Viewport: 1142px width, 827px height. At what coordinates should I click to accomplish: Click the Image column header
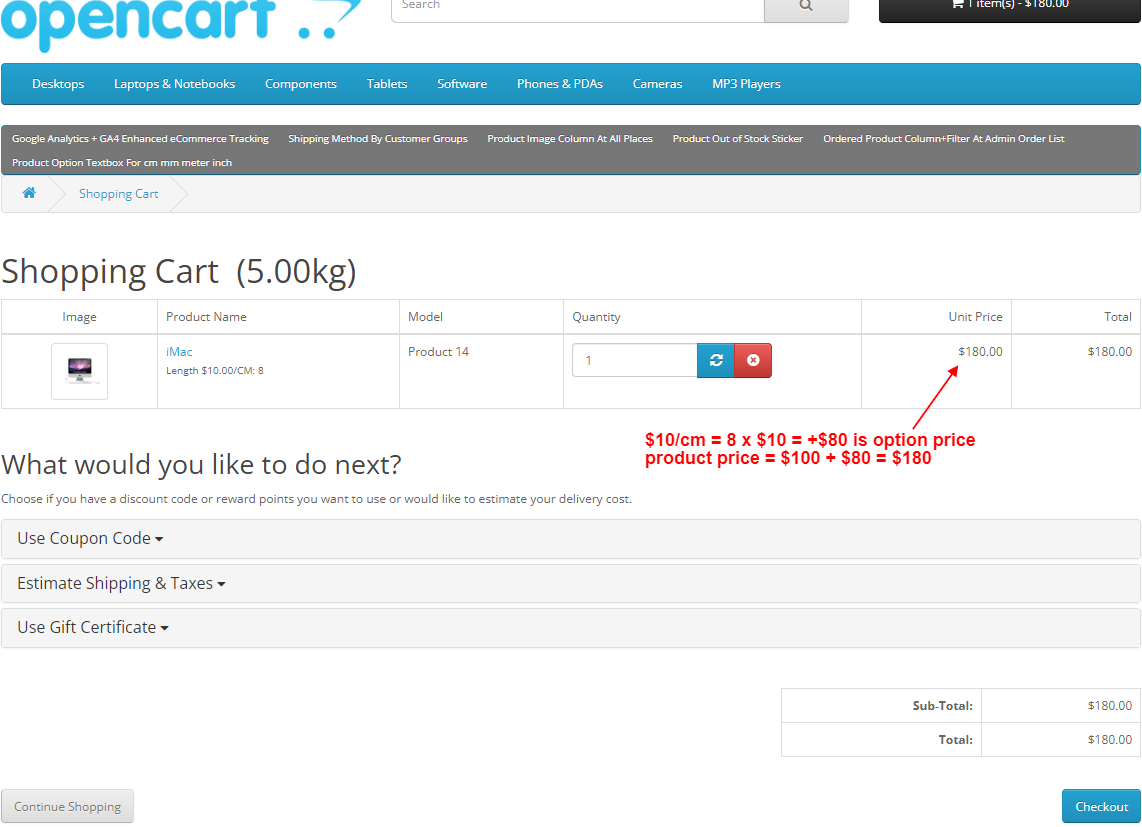pyautogui.click(x=79, y=316)
